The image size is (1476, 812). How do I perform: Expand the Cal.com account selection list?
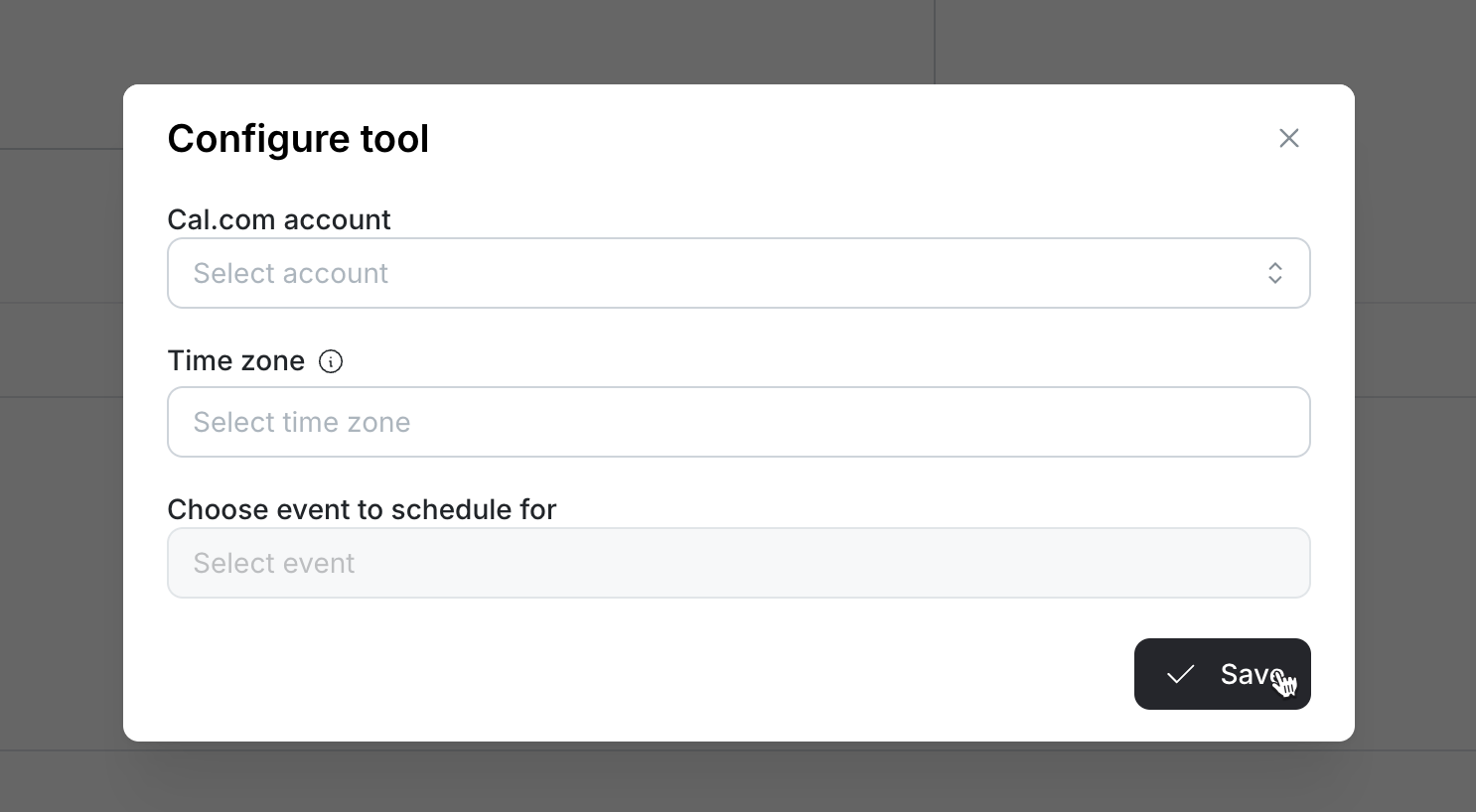click(739, 273)
